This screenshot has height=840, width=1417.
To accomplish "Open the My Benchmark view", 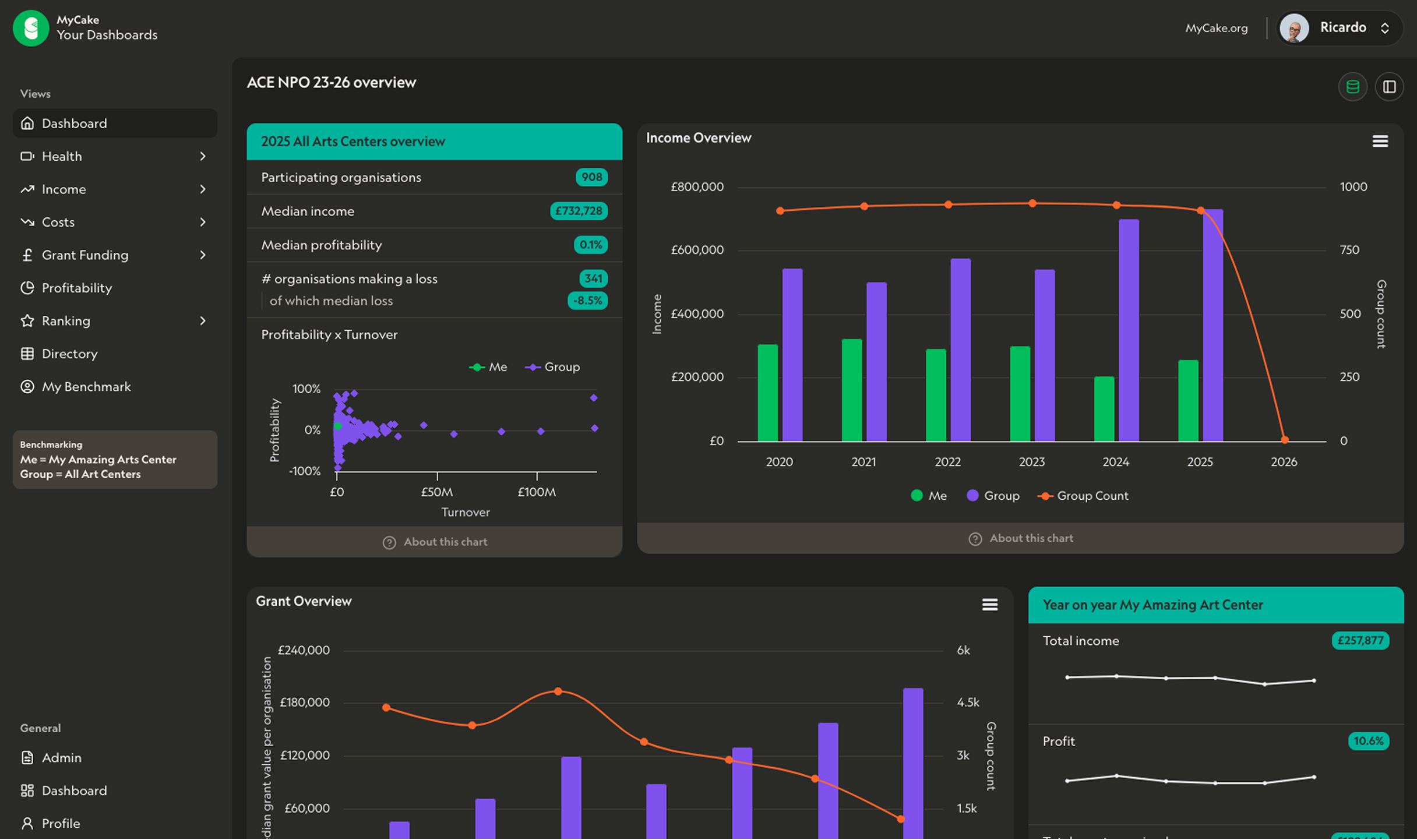I will (x=115, y=386).
